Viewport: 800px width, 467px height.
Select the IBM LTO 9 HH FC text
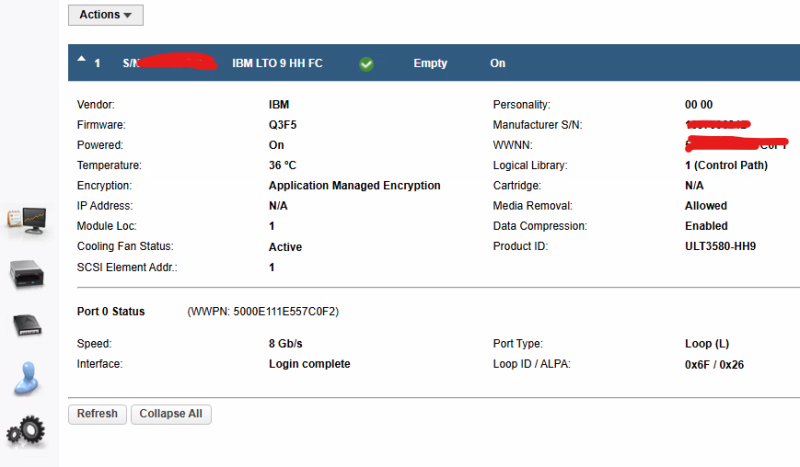pyautogui.click(x=277, y=63)
